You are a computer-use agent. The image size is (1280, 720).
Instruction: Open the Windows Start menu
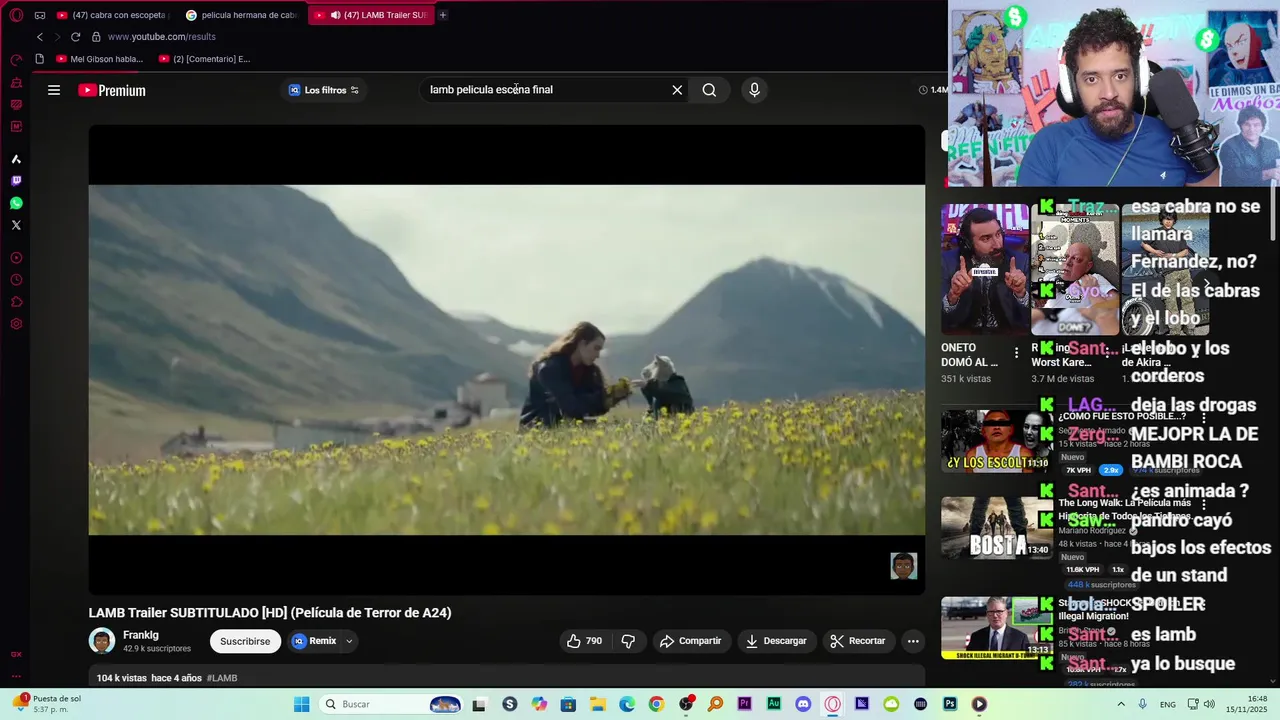pos(301,704)
